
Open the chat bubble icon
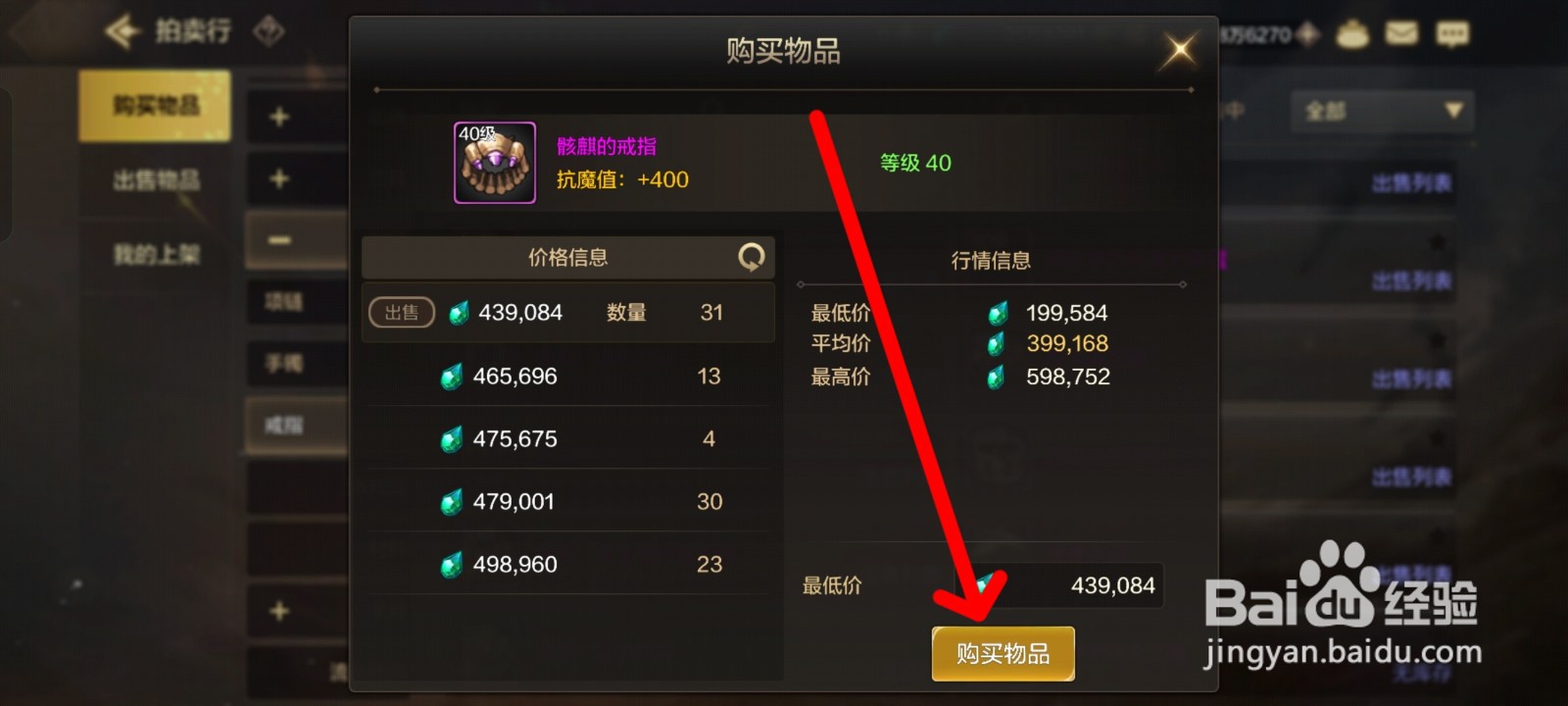tap(1451, 35)
